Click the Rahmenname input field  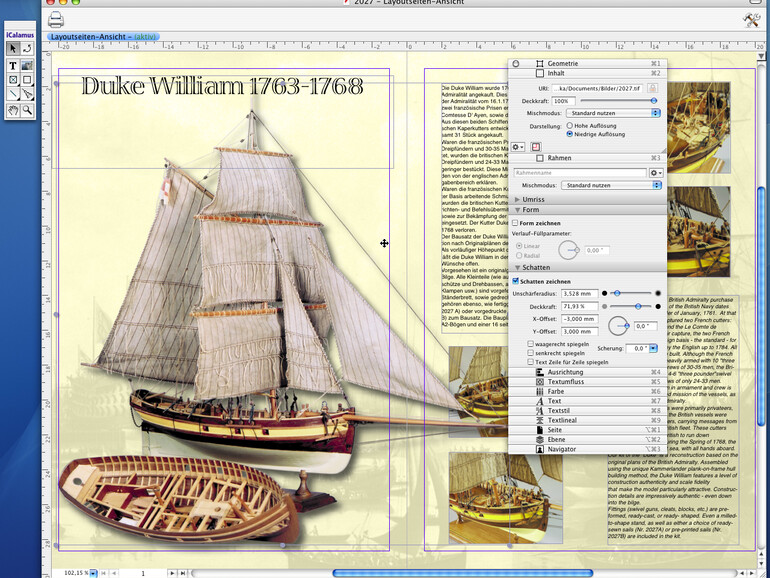click(580, 173)
